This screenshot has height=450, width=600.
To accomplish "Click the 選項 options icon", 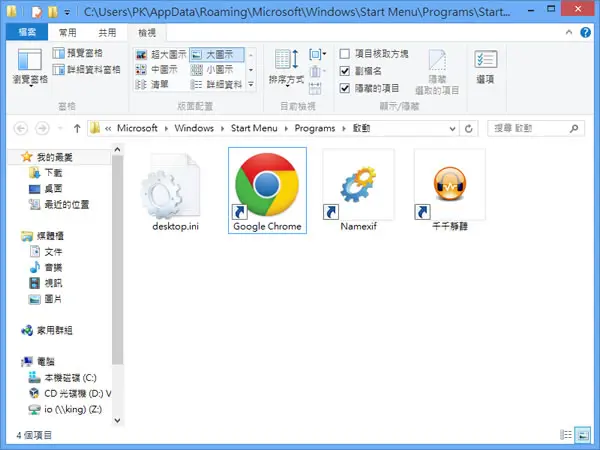I will coord(486,67).
